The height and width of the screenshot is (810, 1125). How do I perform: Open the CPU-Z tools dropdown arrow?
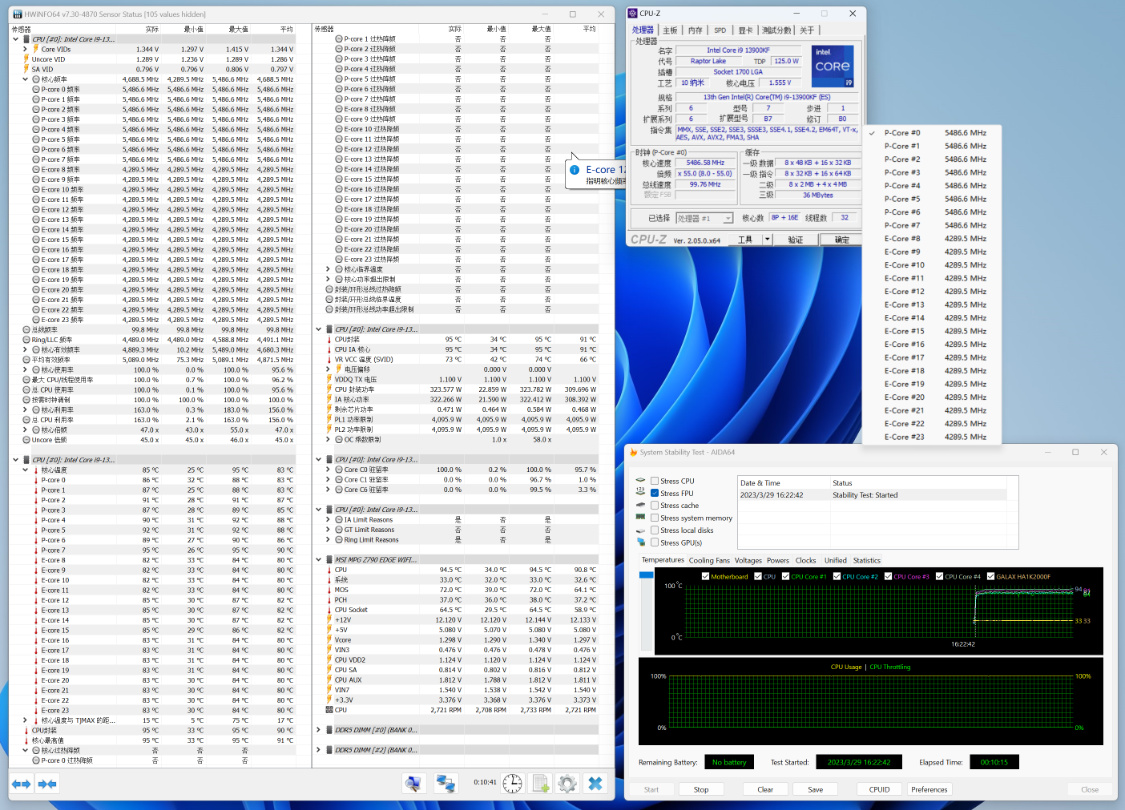coord(766,240)
